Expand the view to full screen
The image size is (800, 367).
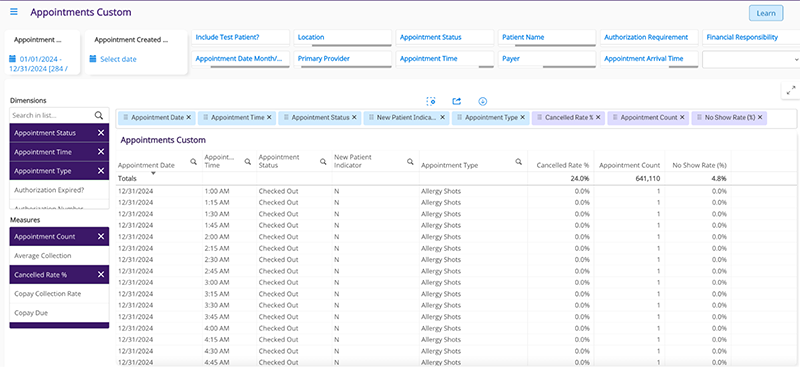791,90
